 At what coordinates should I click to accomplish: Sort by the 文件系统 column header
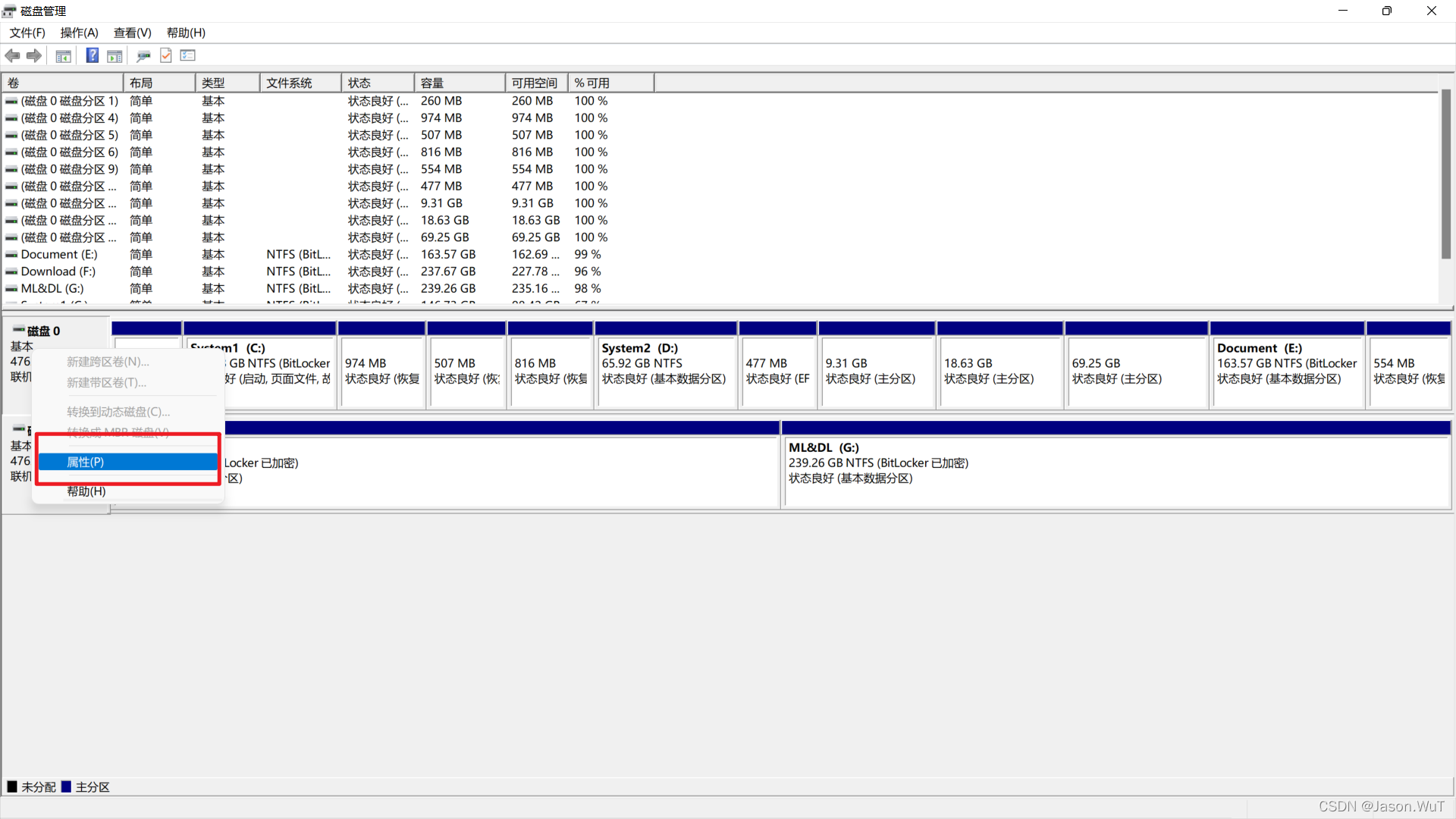point(300,83)
